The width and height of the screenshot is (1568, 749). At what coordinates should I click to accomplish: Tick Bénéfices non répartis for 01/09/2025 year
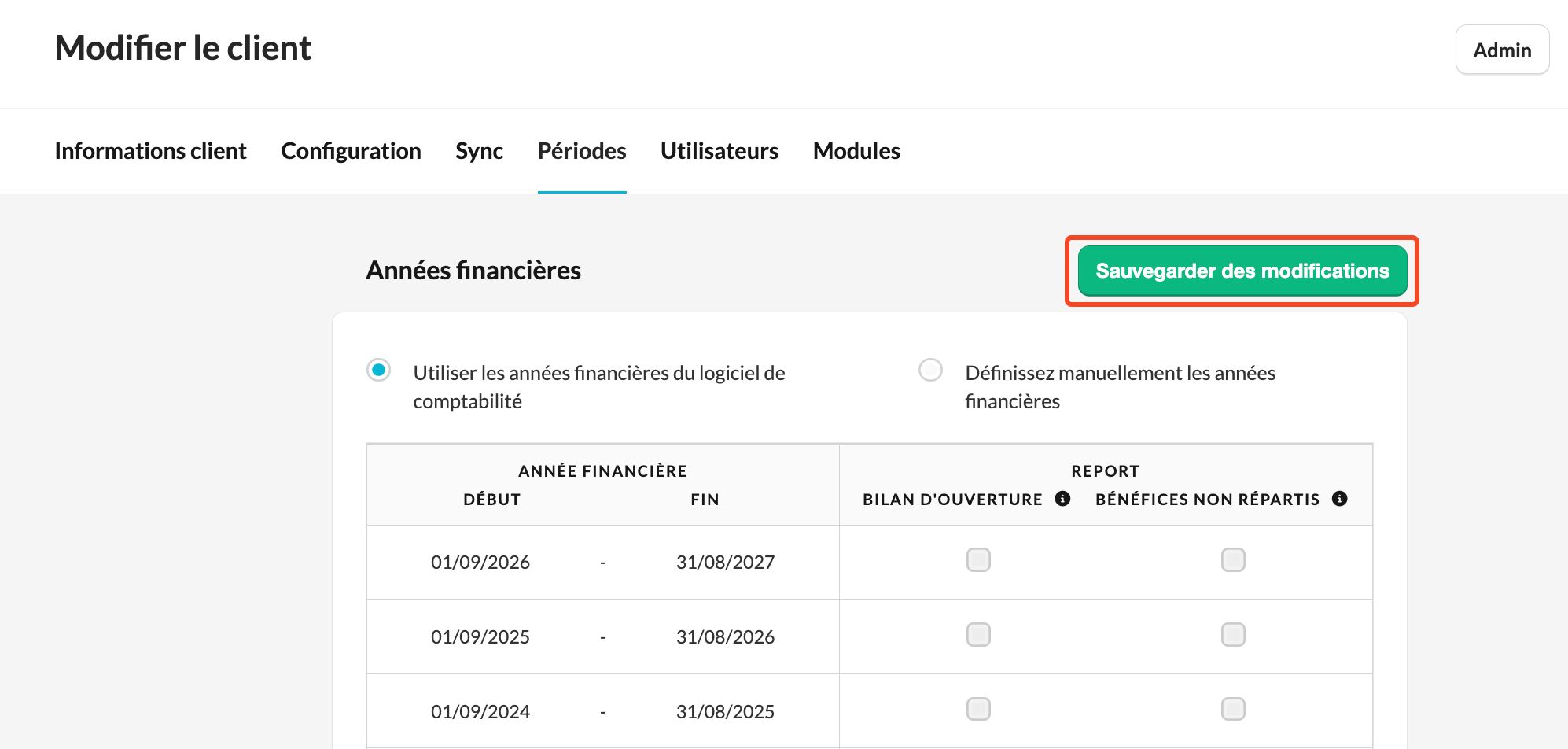click(1233, 635)
